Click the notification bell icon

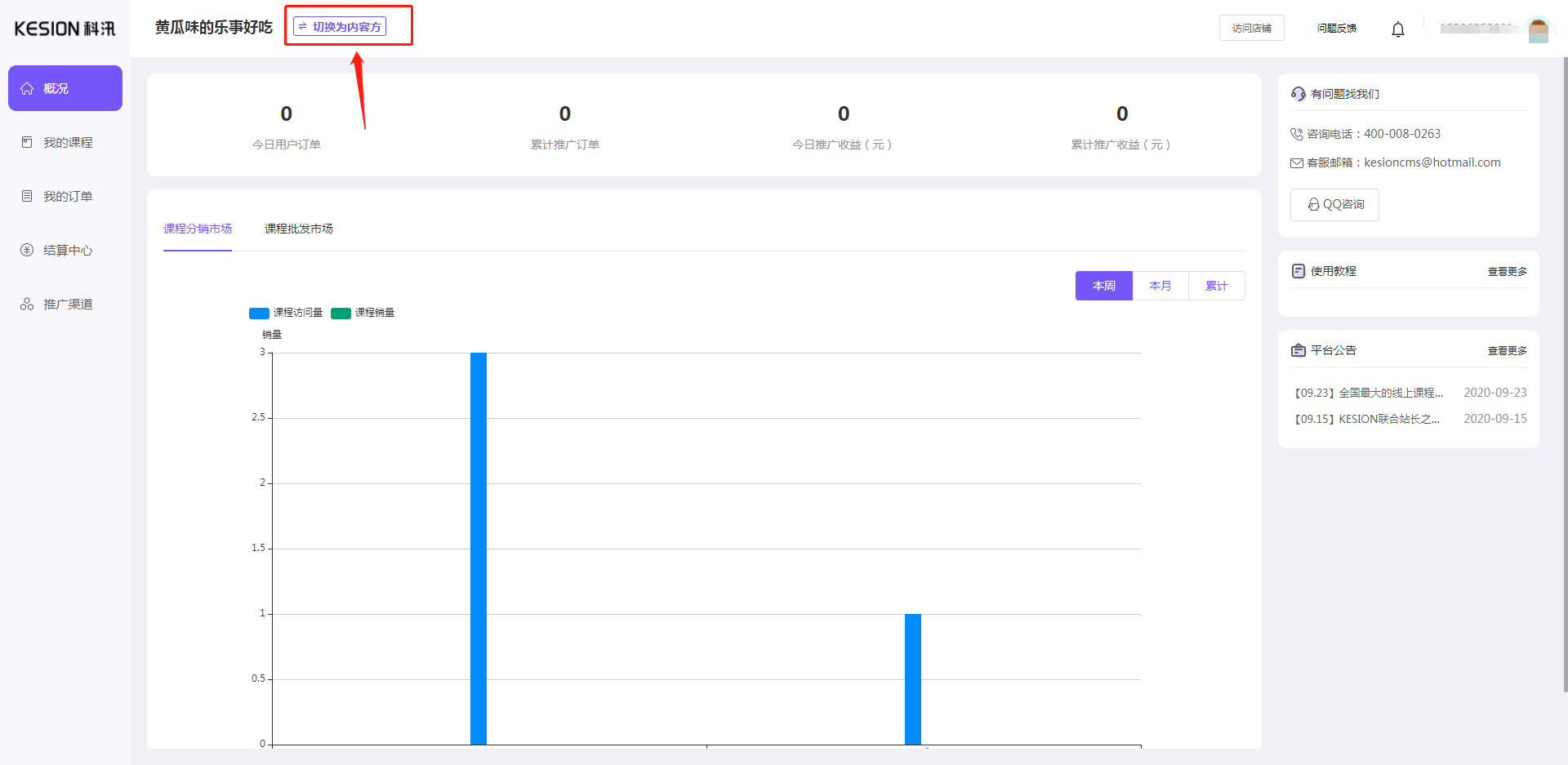(1397, 29)
